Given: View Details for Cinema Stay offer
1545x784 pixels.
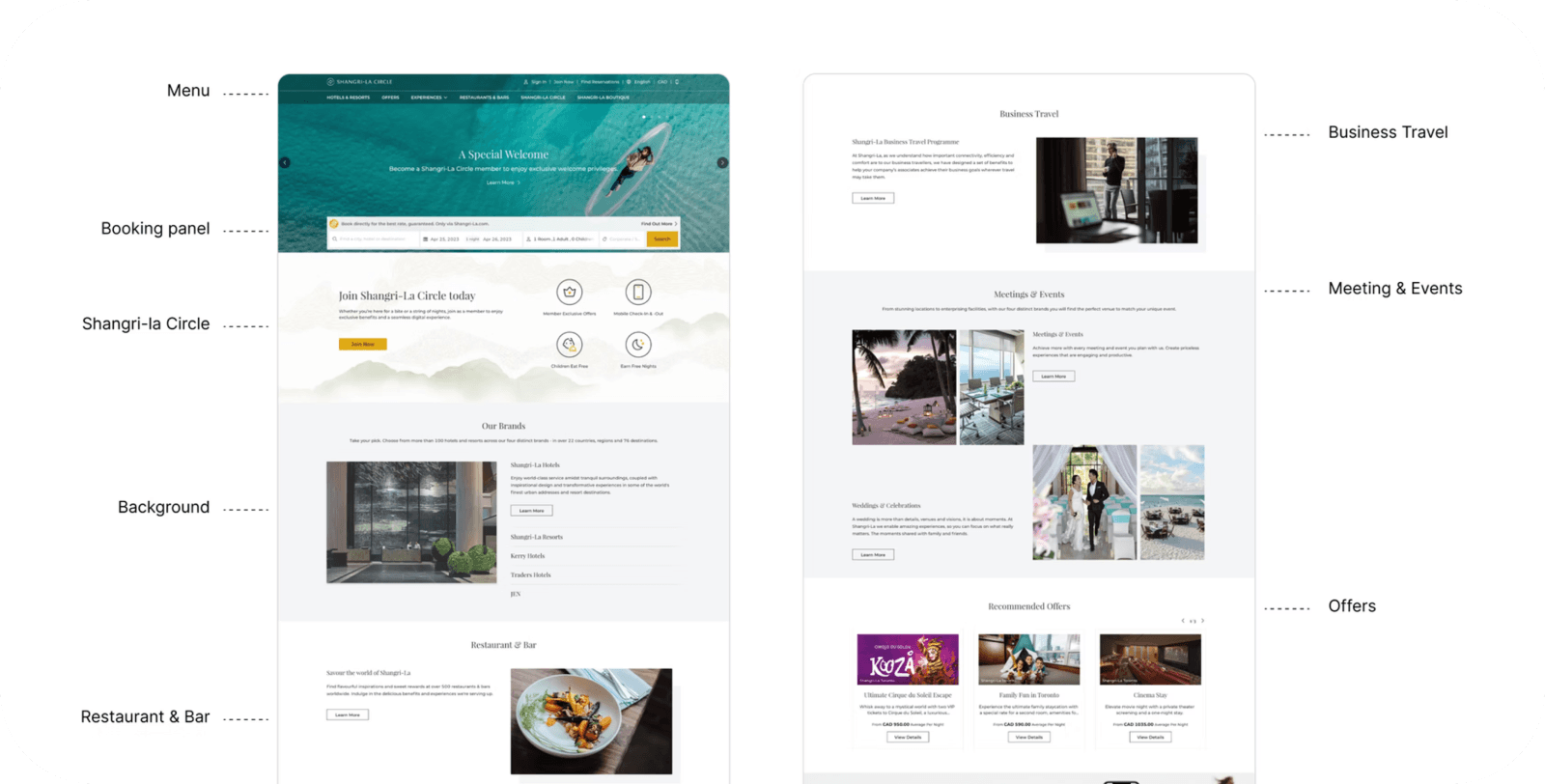Looking at the screenshot, I should tap(1150, 737).
